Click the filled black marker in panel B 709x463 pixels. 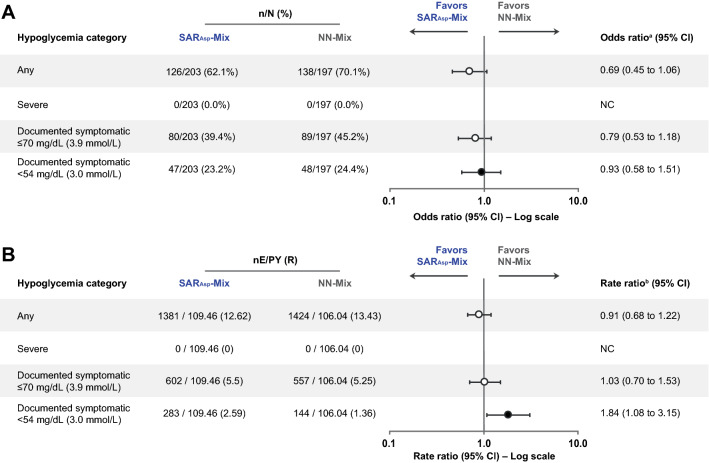(x=508, y=414)
